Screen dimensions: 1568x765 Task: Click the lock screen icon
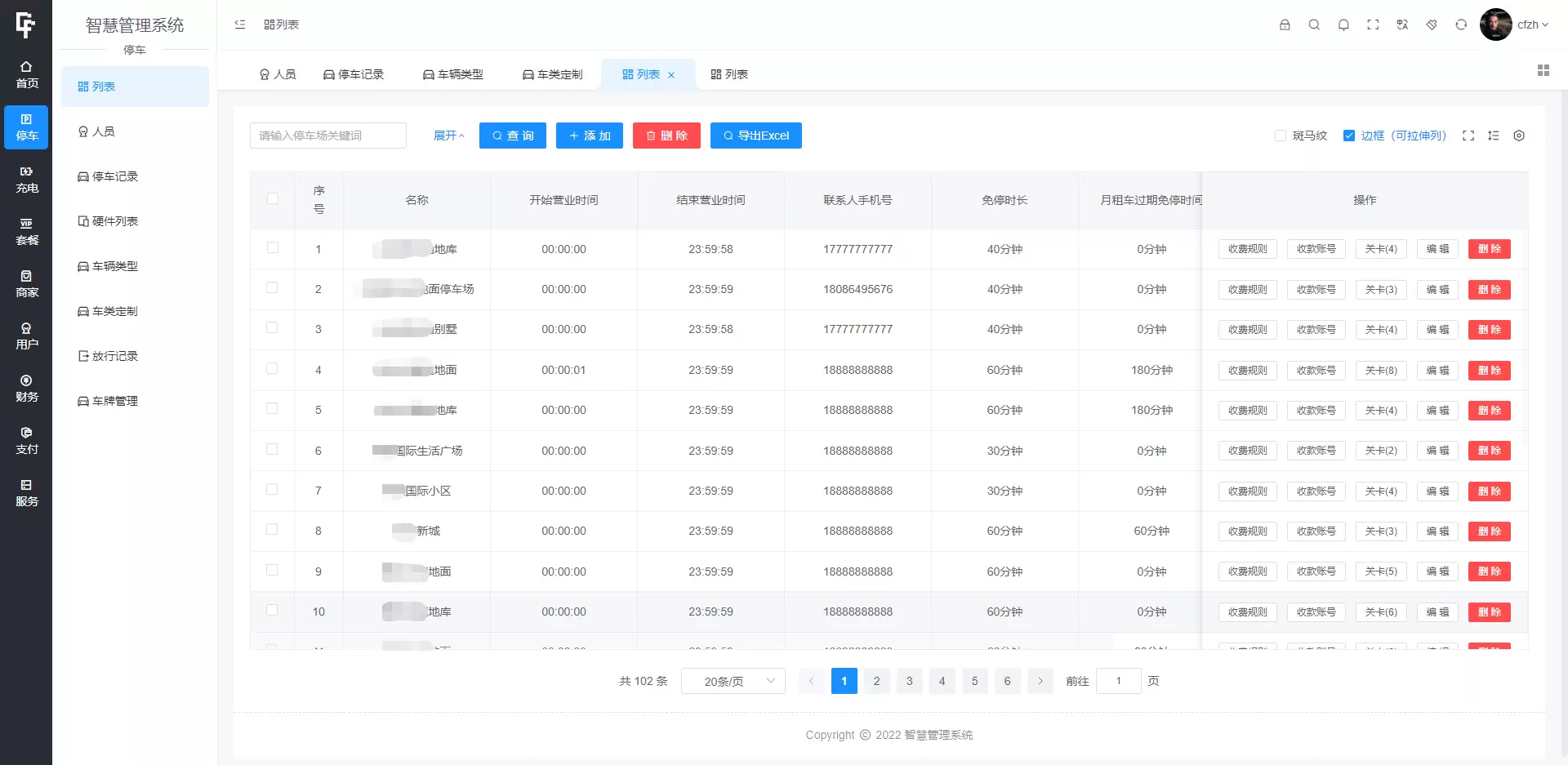1285,24
